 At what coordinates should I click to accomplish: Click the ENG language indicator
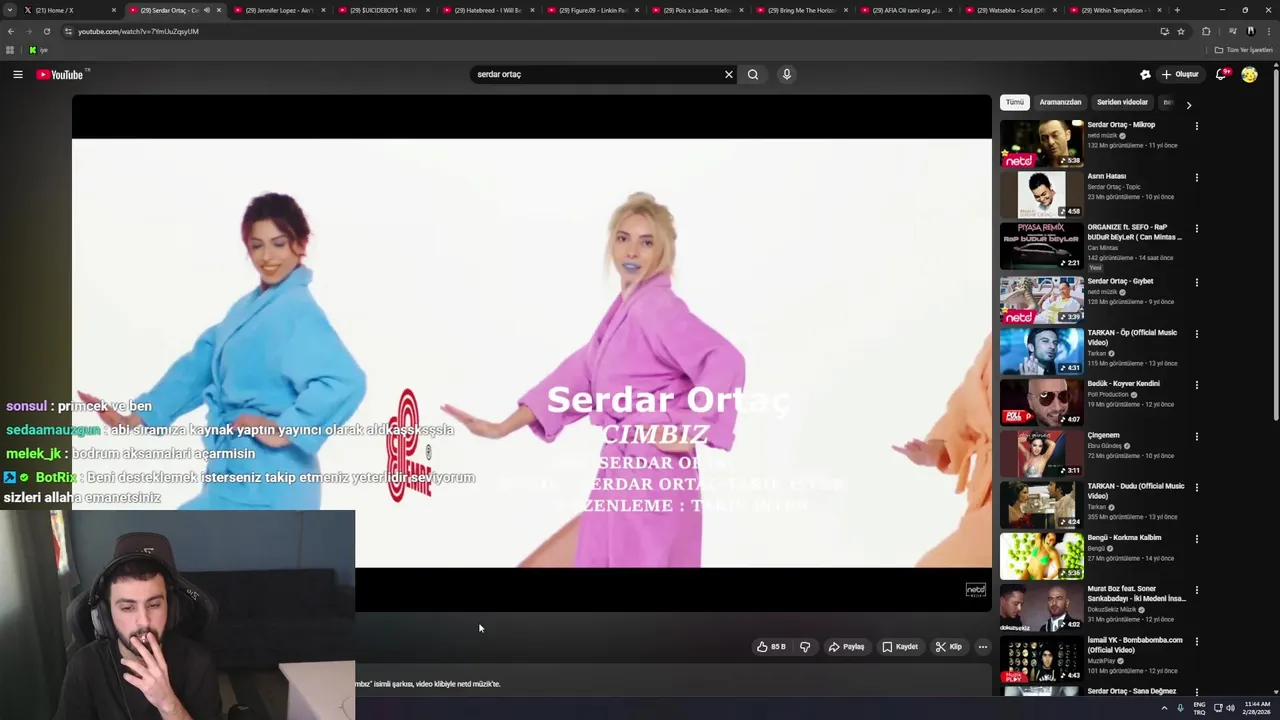tap(1199, 708)
